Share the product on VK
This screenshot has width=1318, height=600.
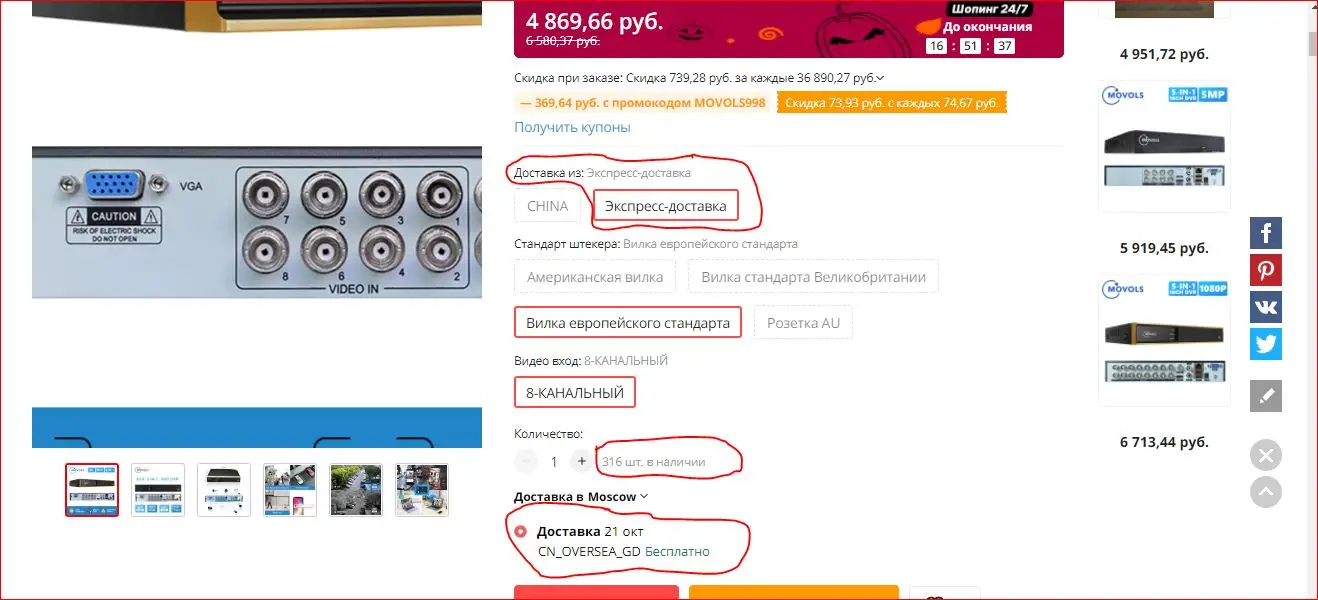pos(1265,307)
